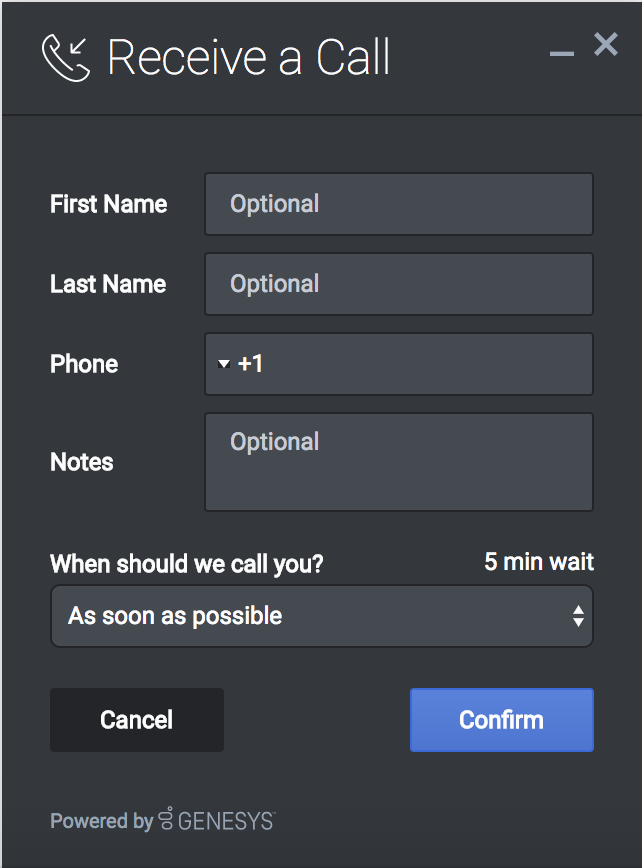Open the phone country code selector arrow

[x=224, y=364]
